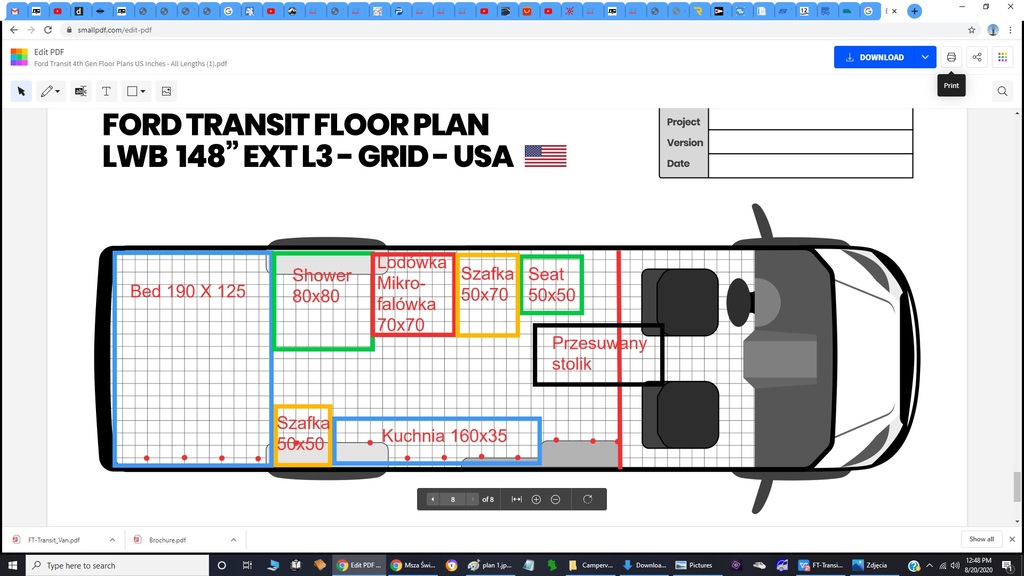Go to previous page arrow
This screenshot has width=1024, height=576.
point(432,500)
